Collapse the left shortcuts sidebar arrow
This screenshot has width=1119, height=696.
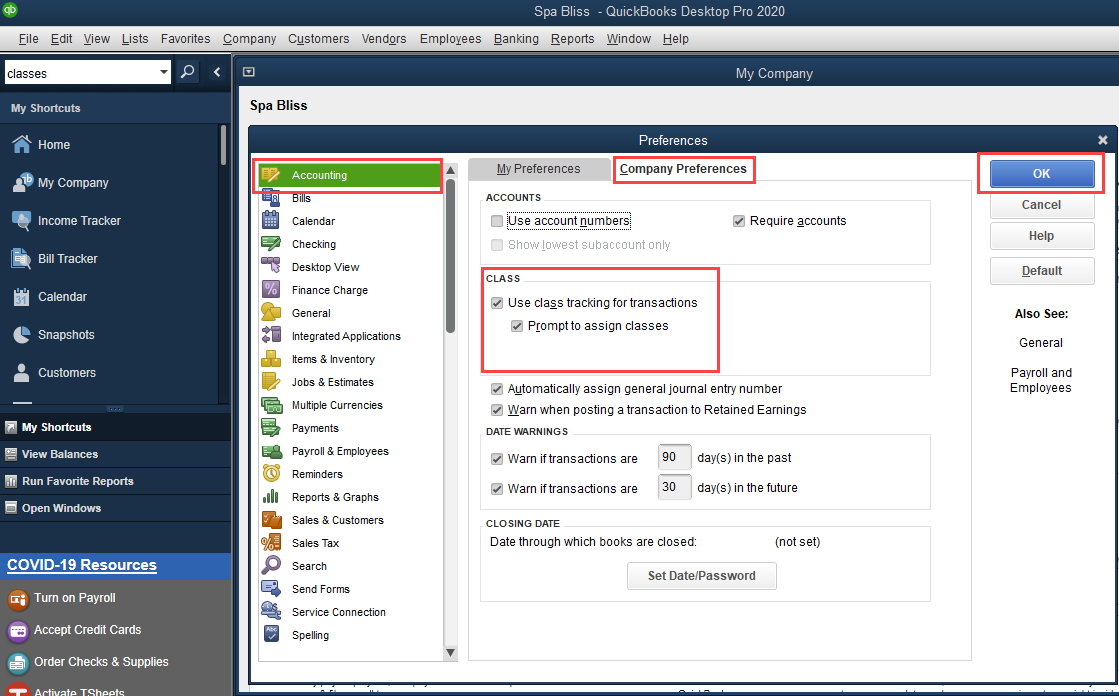(217, 72)
